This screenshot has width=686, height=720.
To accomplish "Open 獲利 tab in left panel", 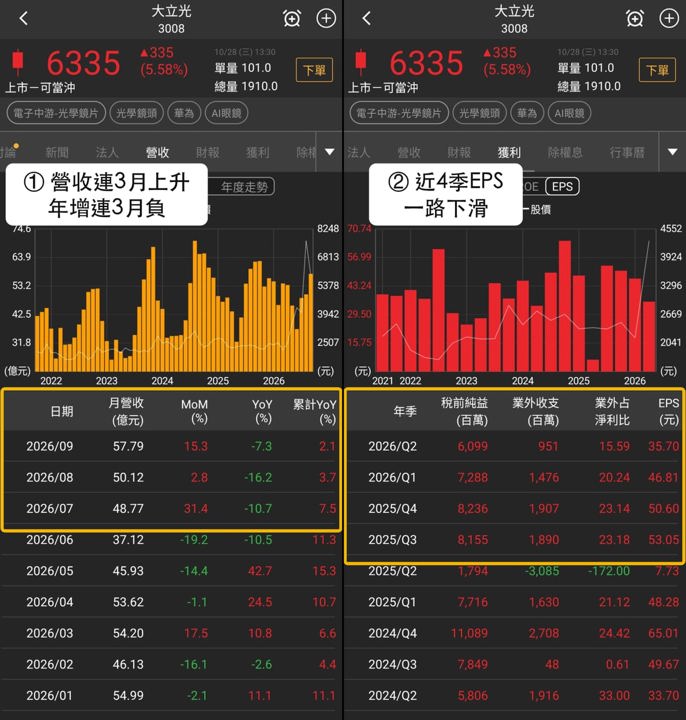I will point(258,152).
